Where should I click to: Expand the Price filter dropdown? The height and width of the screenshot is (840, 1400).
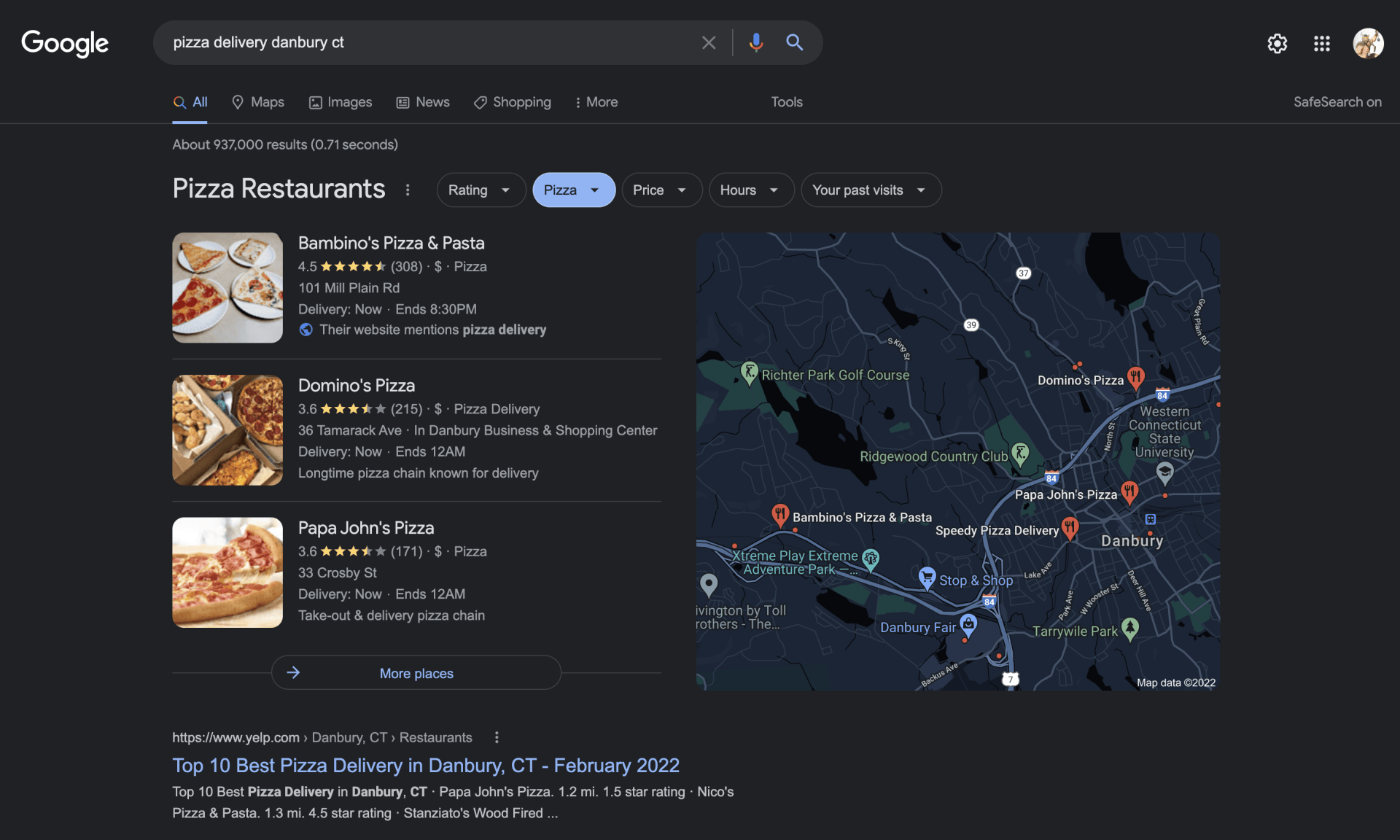point(661,190)
